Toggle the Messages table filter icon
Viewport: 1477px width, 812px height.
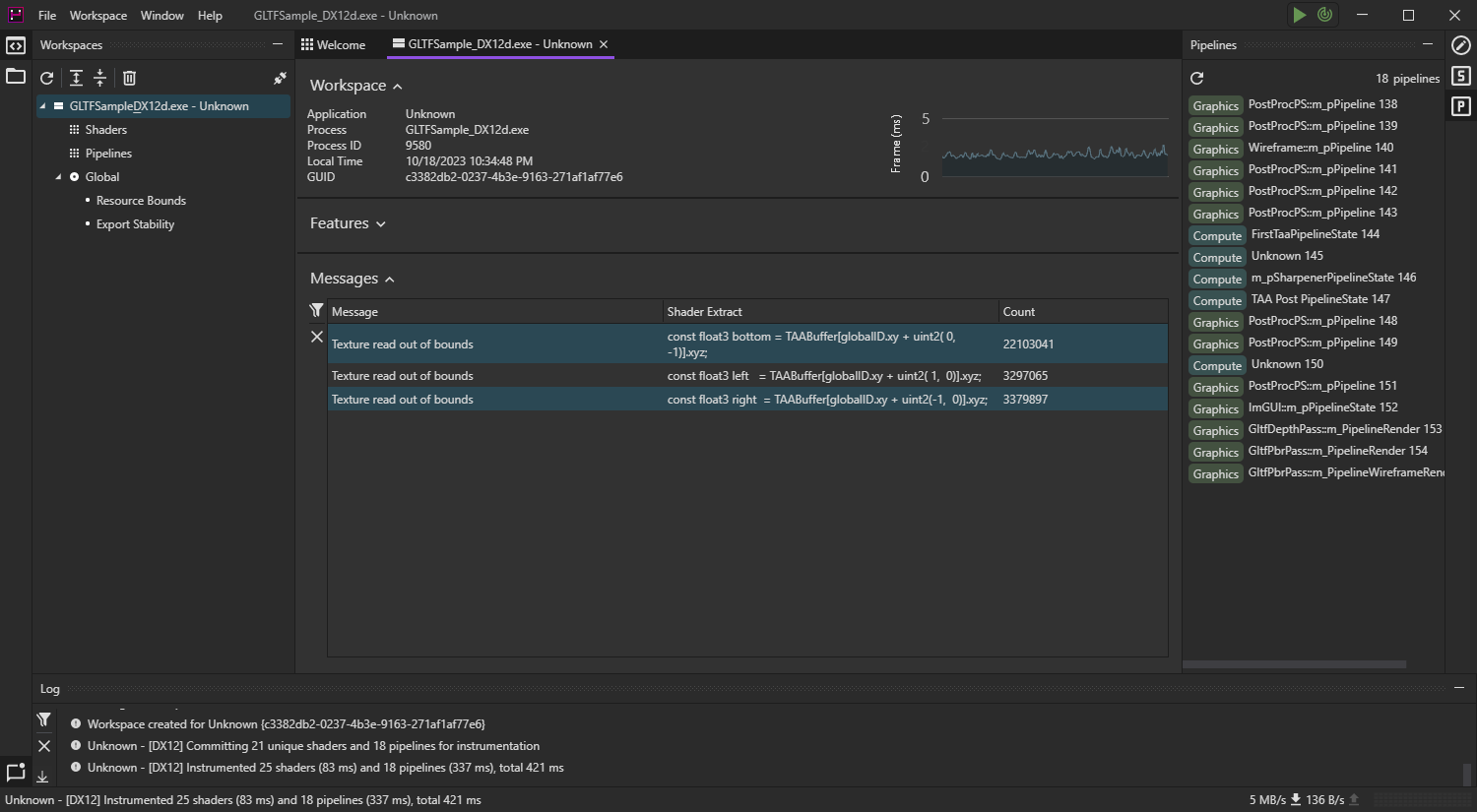(x=316, y=311)
